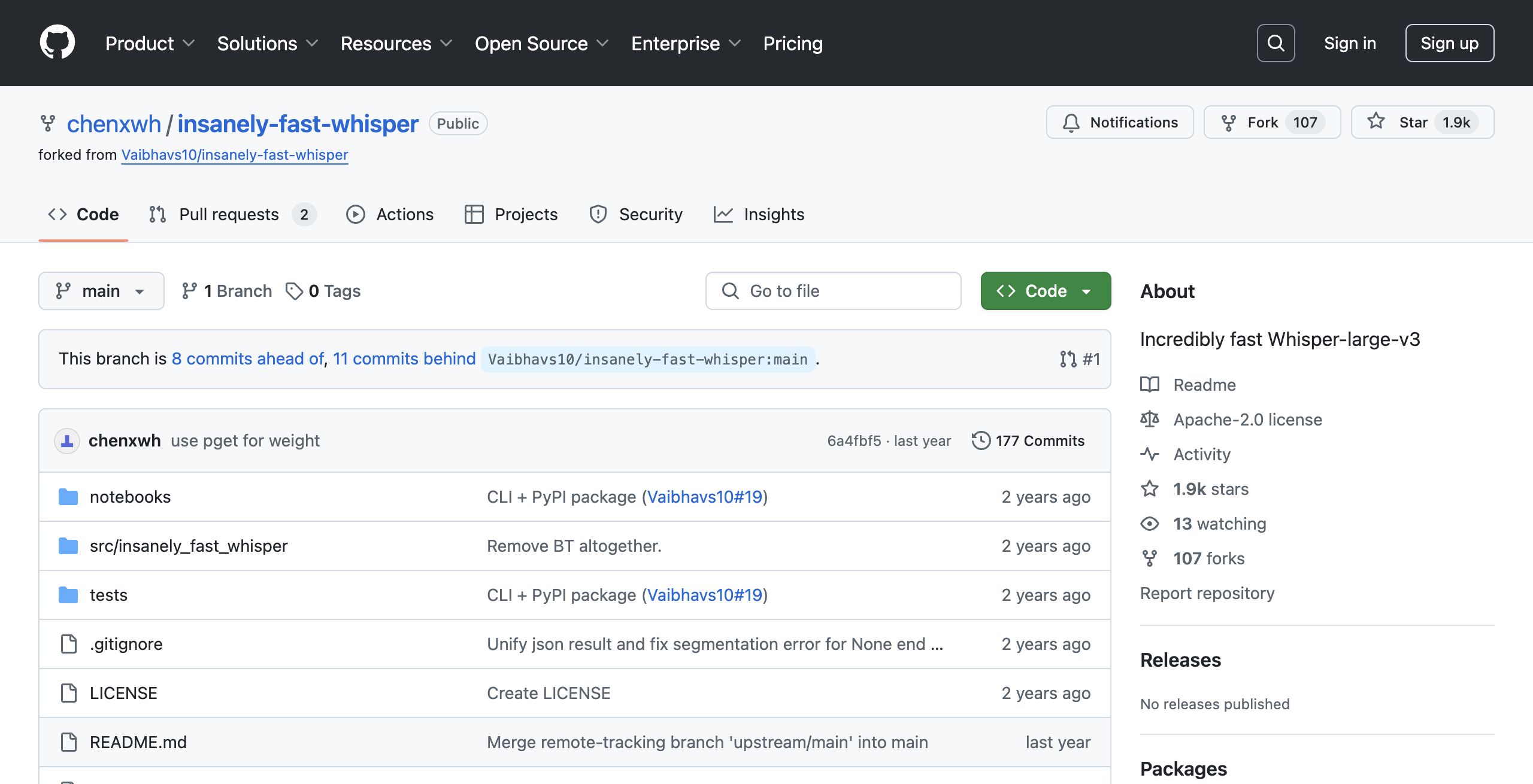Click the GitHub logo icon
This screenshot has height=784, width=1533.
click(57, 43)
